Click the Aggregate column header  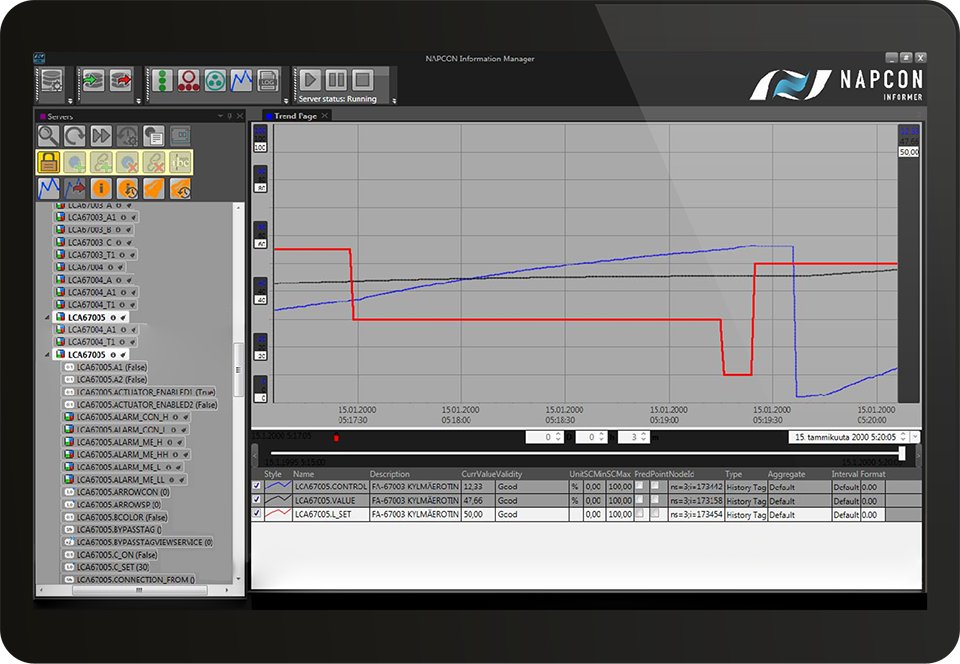pos(786,474)
